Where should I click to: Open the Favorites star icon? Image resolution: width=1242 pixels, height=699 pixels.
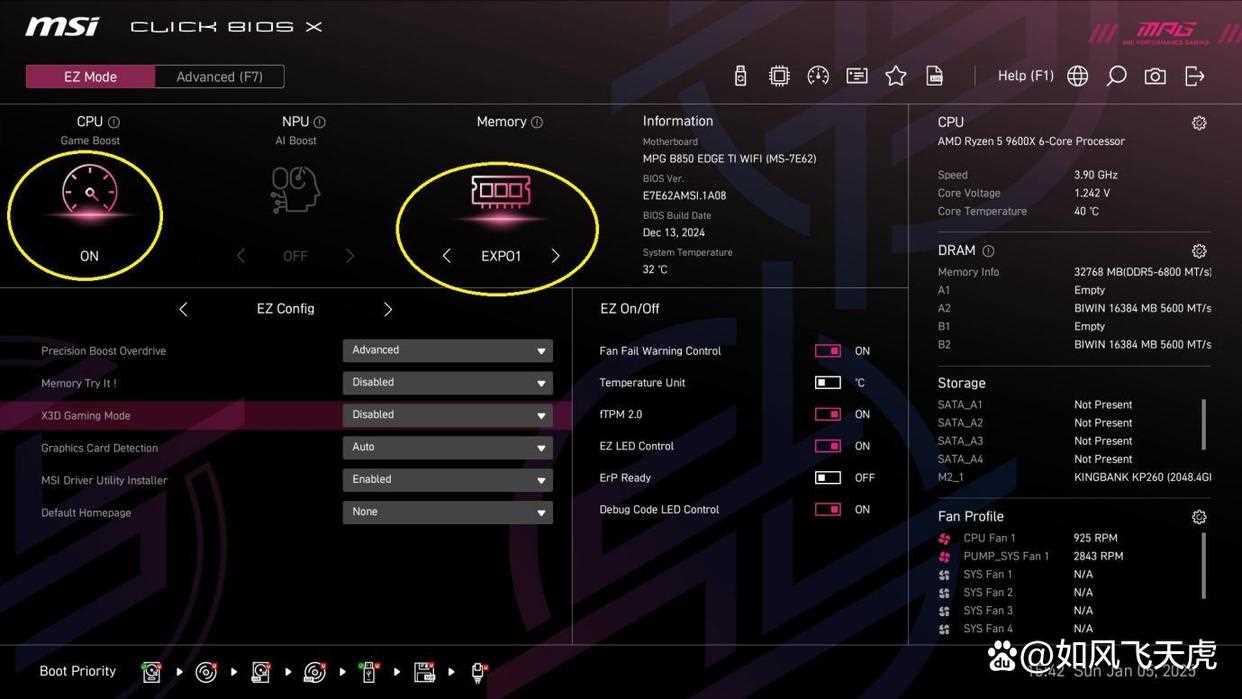tap(896, 76)
